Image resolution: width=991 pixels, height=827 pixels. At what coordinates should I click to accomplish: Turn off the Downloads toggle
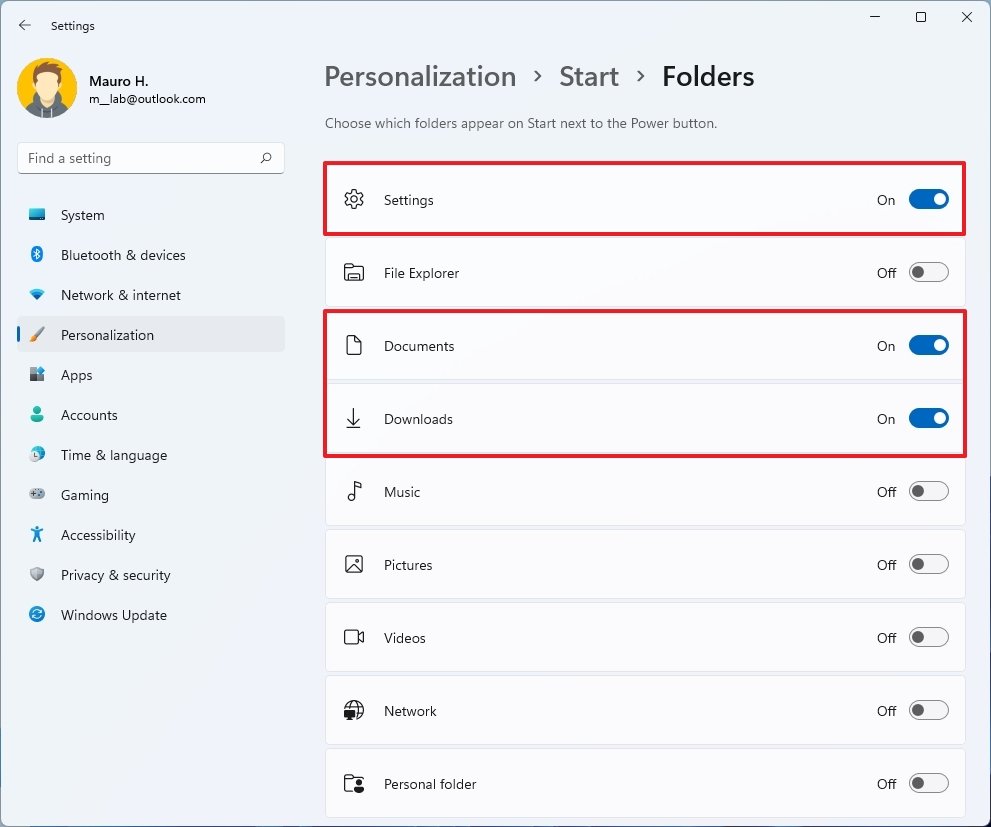click(x=928, y=418)
